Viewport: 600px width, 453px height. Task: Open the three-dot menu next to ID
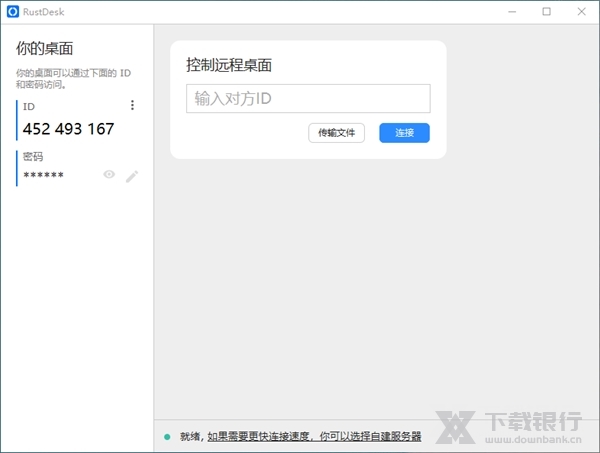point(132,105)
